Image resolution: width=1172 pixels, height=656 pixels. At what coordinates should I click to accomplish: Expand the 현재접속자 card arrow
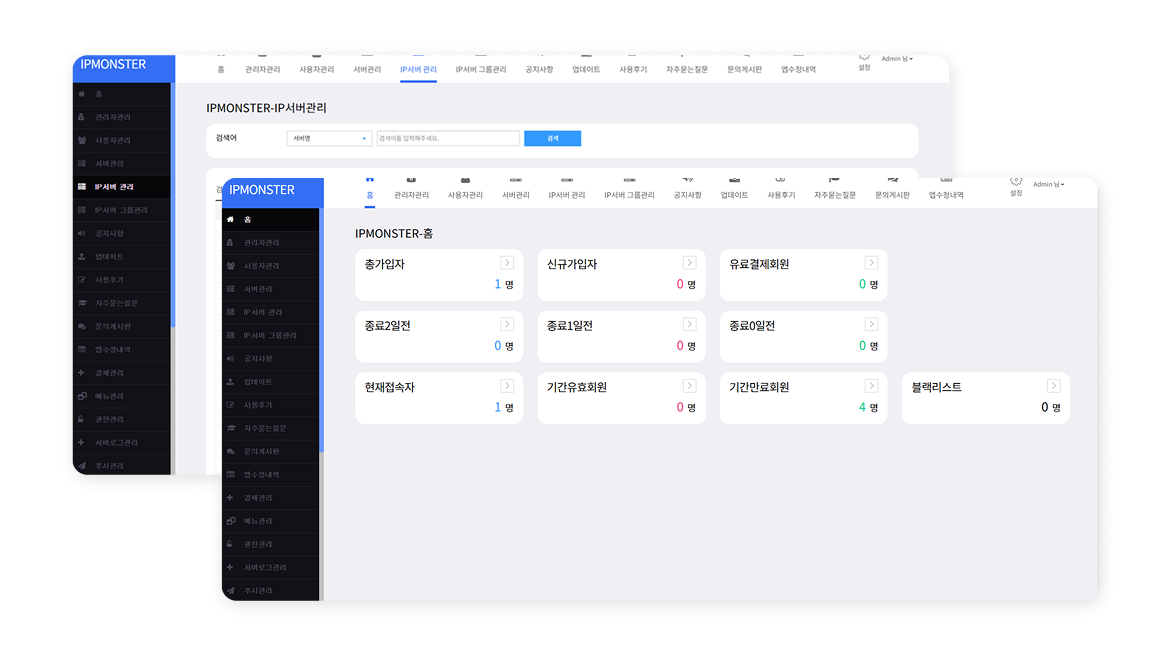[x=507, y=386]
